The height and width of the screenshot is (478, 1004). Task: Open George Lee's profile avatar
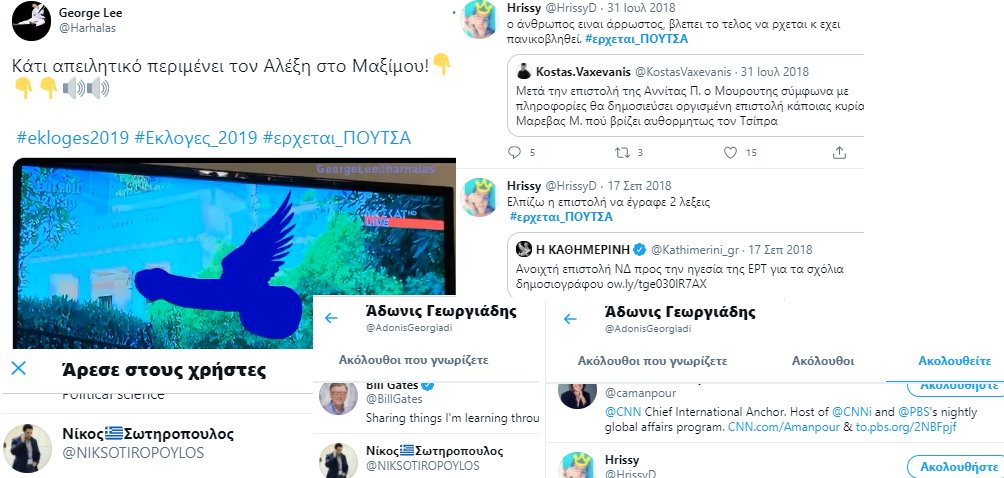(x=31, y=20)
